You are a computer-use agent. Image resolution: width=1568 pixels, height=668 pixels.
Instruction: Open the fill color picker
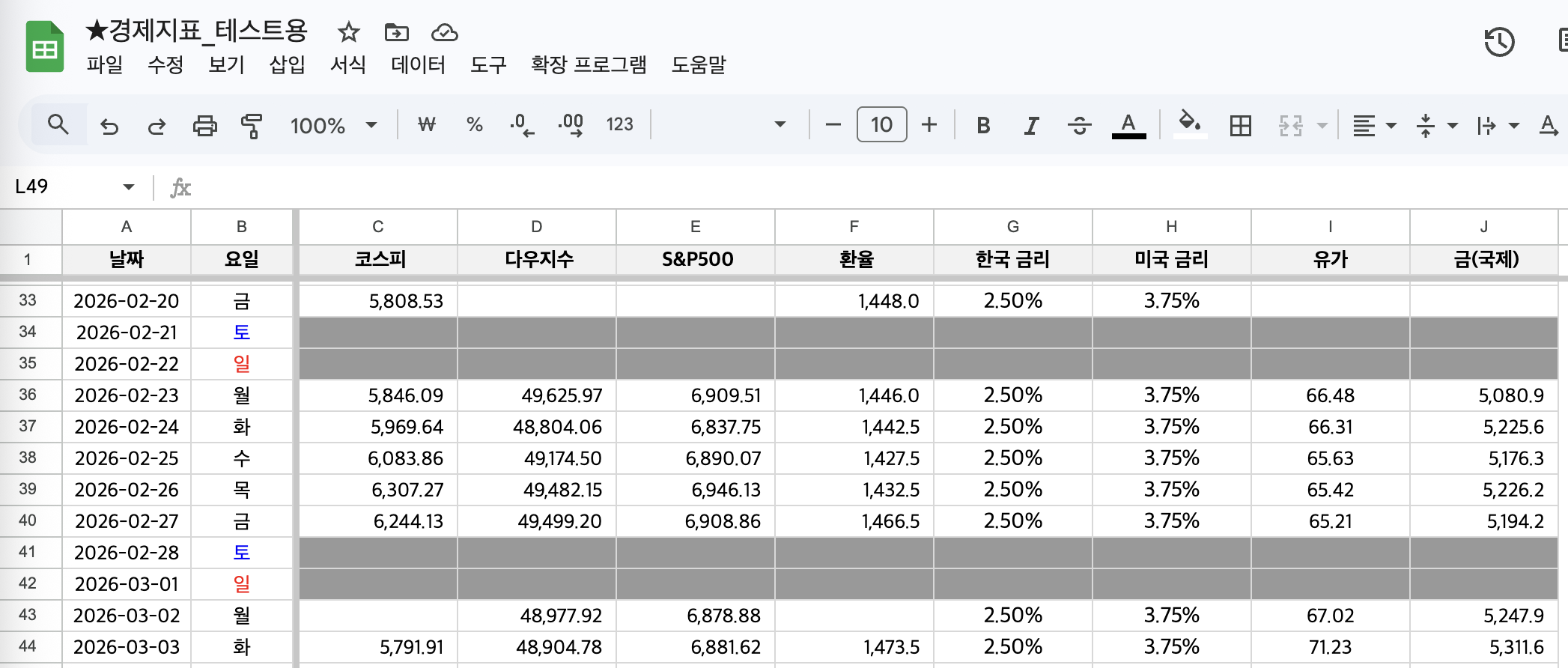[x=1190, y=124]
